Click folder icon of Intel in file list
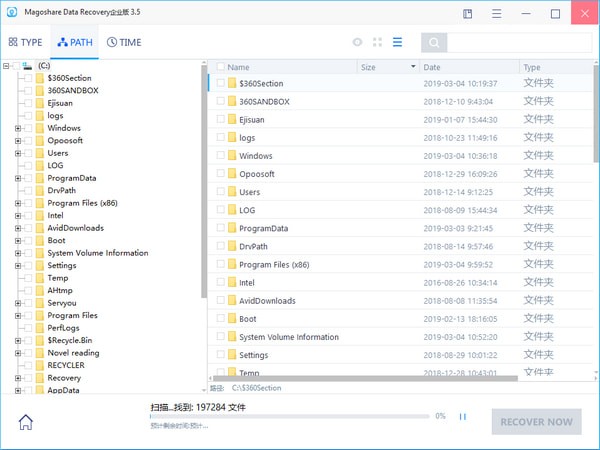600x450 pixels. [232, 282]
